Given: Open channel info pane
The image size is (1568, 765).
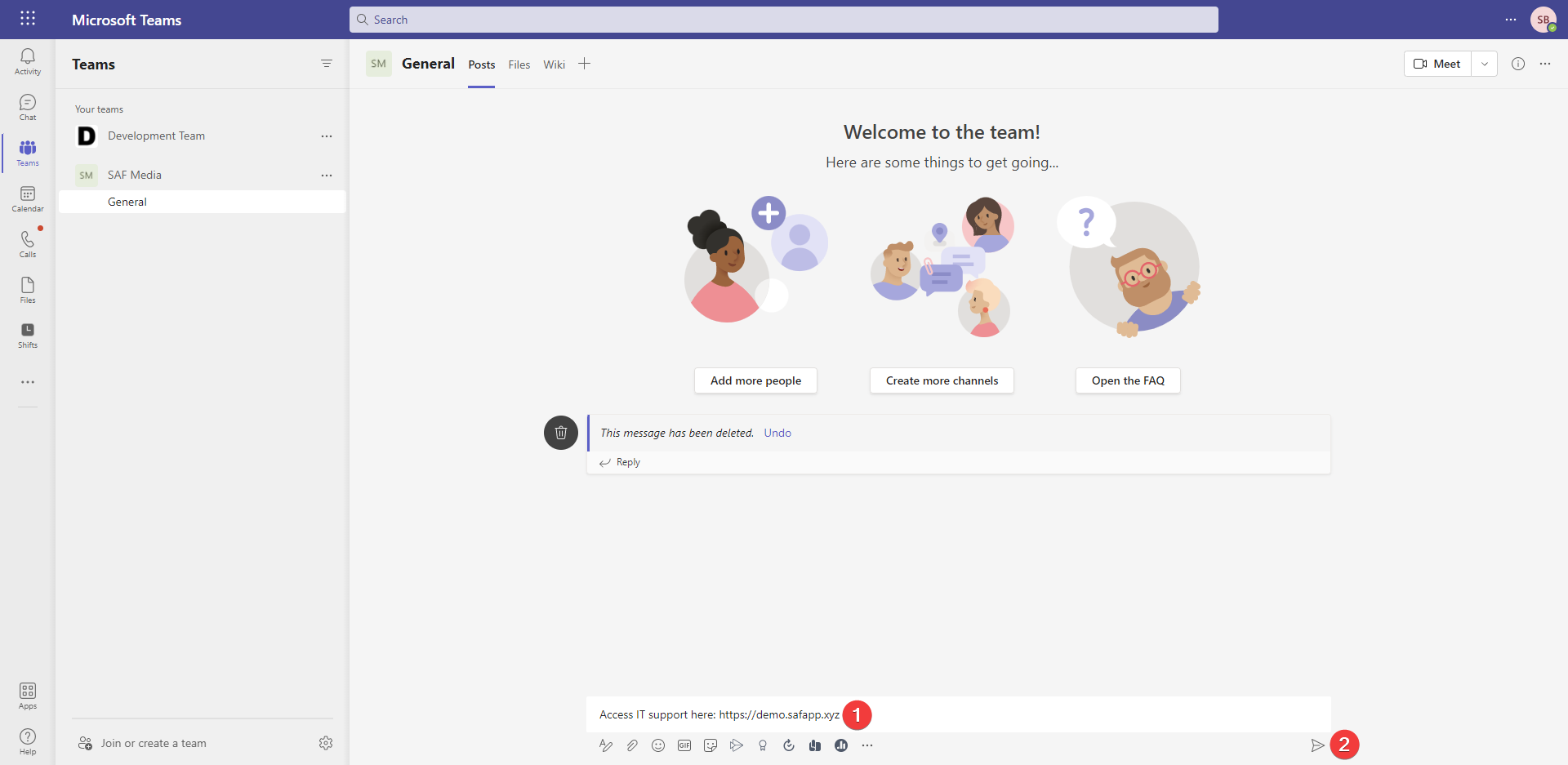Looking at the screenshot, I should pos(1518,64).
